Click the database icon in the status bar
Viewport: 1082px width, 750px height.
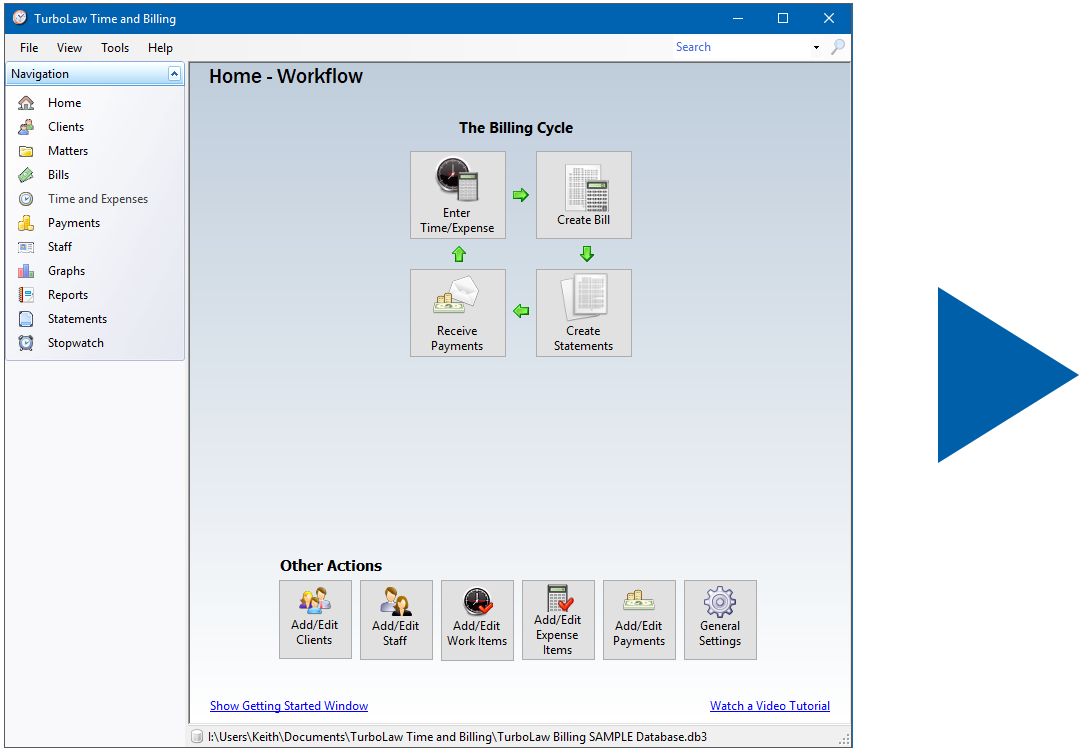coord(197,737)
